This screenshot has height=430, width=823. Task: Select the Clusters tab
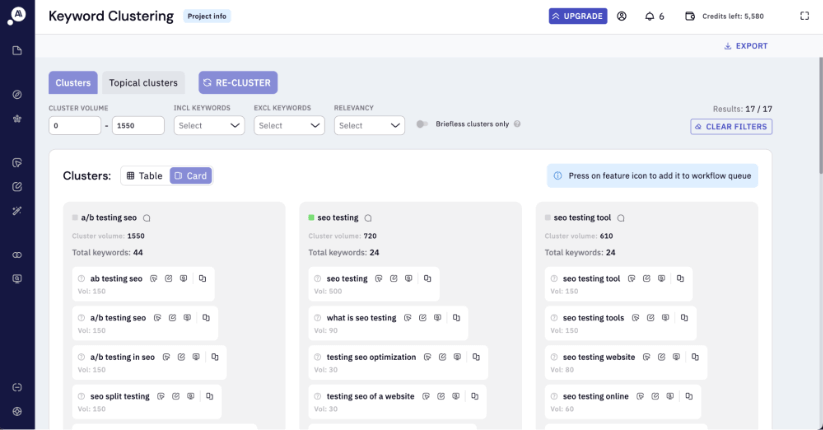(x=73, y=83)
